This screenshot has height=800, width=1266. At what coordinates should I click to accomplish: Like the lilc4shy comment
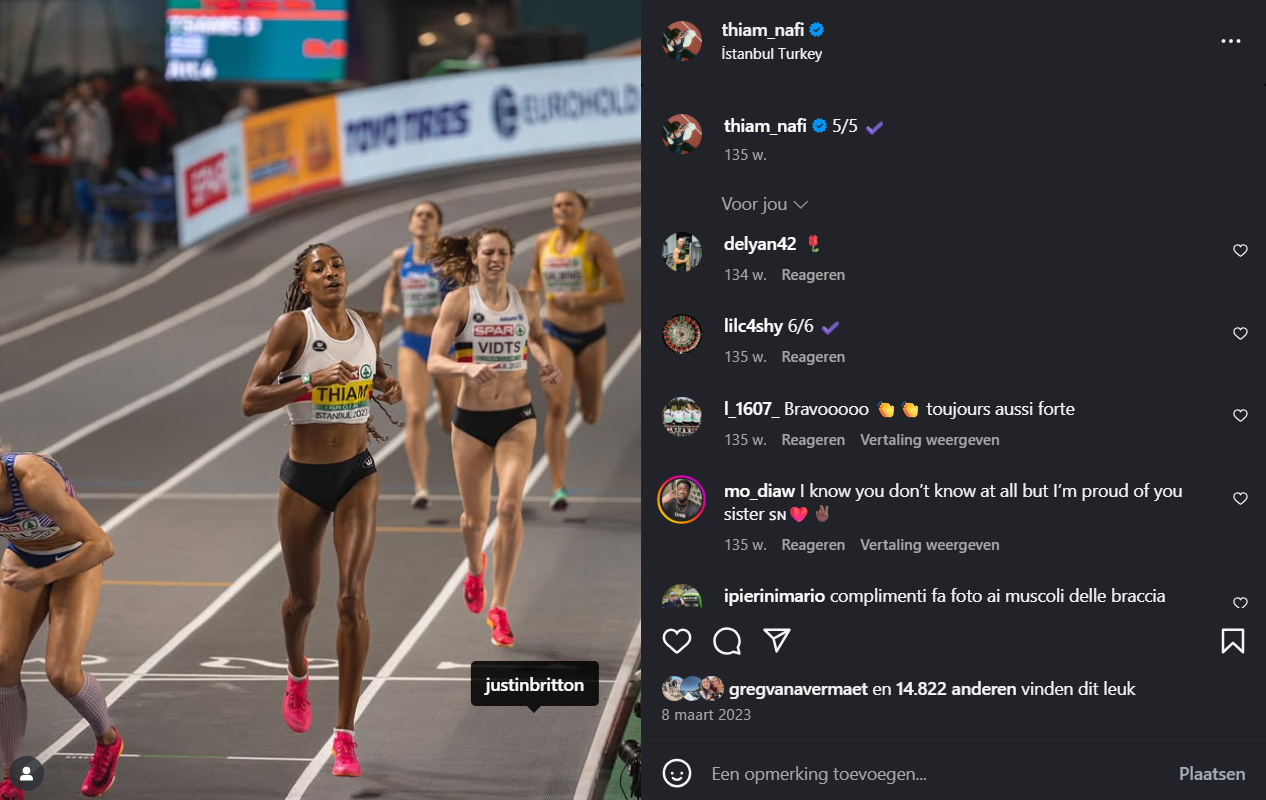[x=1240, y=334]
